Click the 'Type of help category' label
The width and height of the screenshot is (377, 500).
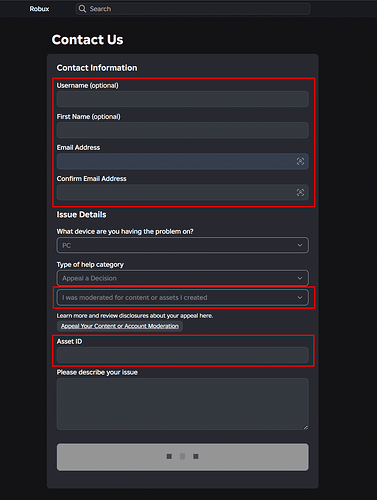[90, 264]
